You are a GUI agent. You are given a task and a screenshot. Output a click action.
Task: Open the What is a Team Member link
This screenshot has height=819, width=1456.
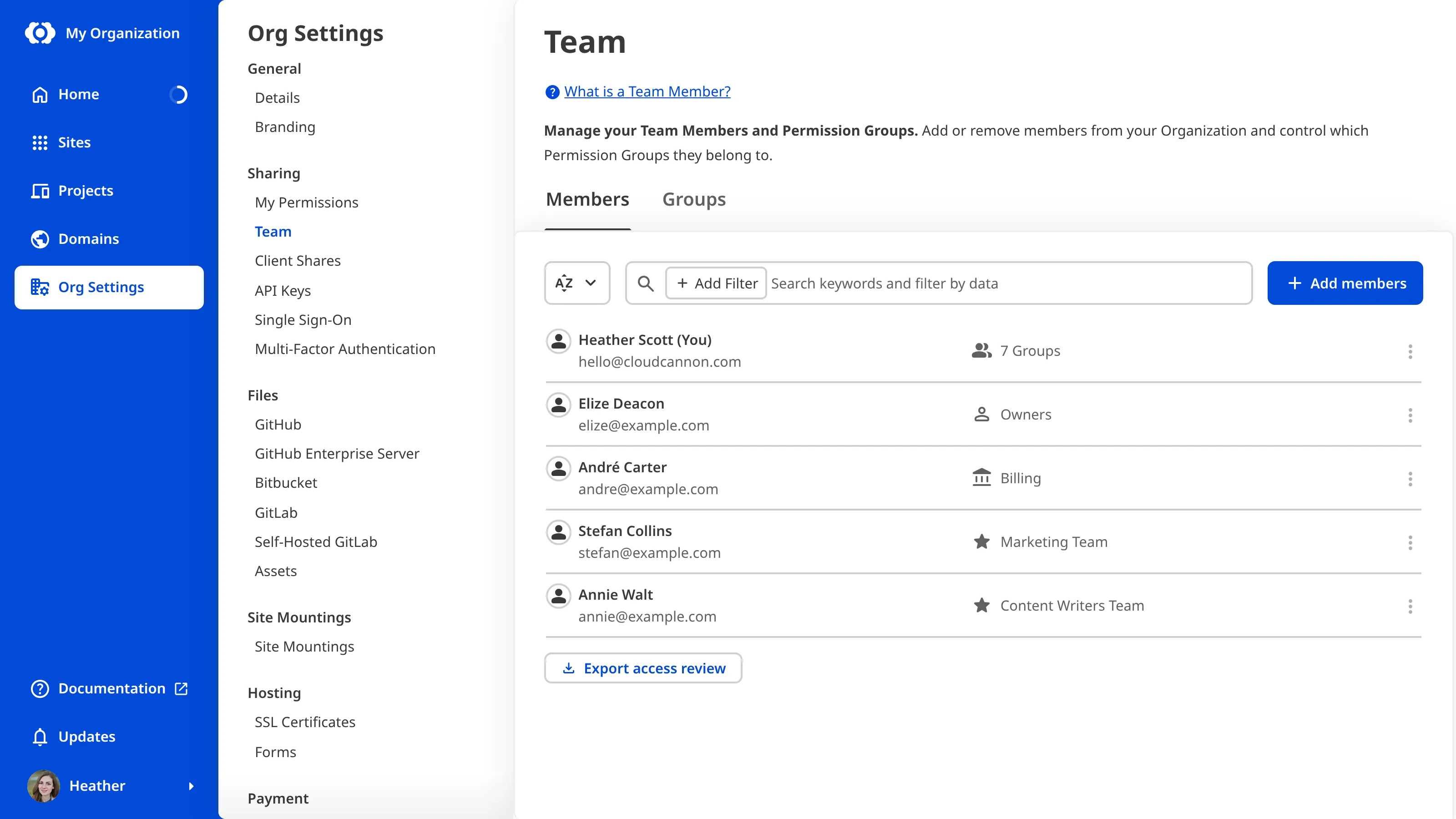click(647, 91)
